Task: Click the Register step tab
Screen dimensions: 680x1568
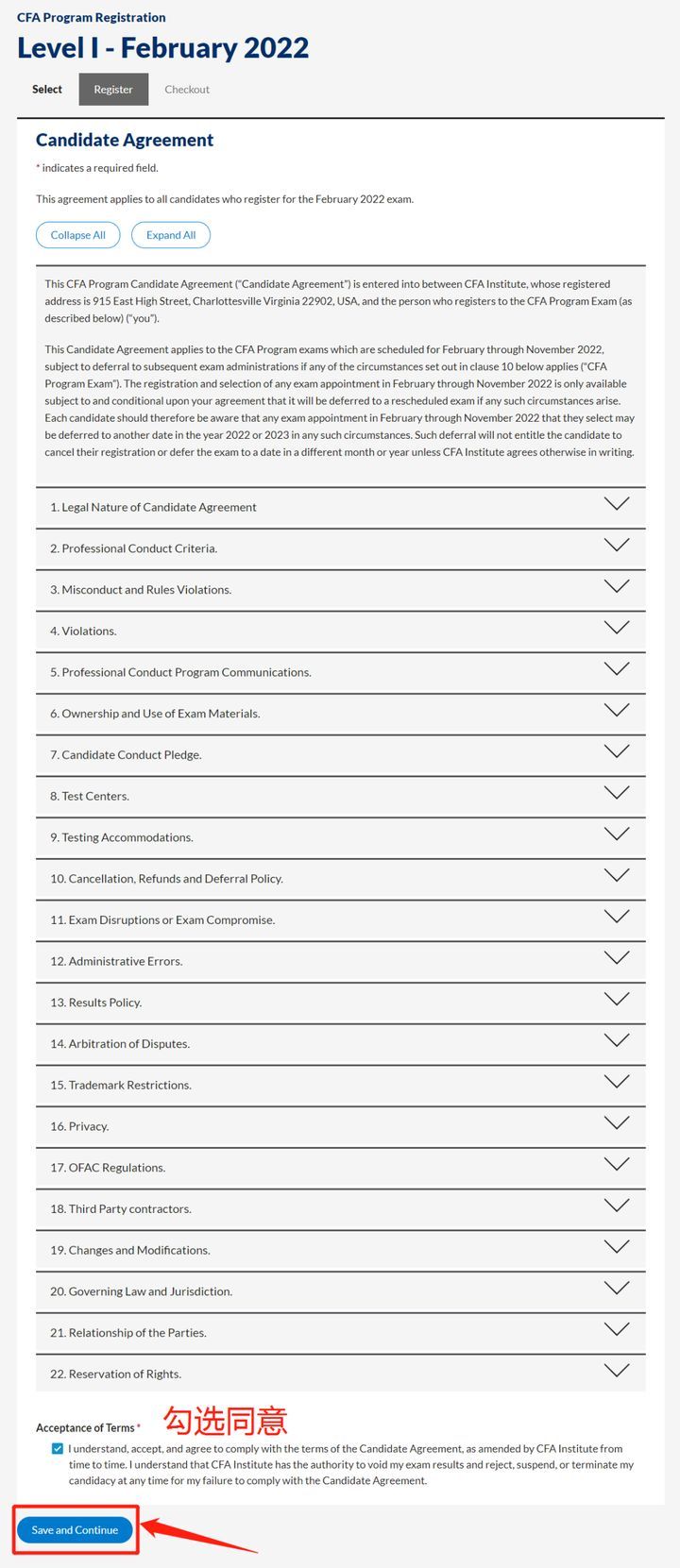Action: [x=113, y=90]
